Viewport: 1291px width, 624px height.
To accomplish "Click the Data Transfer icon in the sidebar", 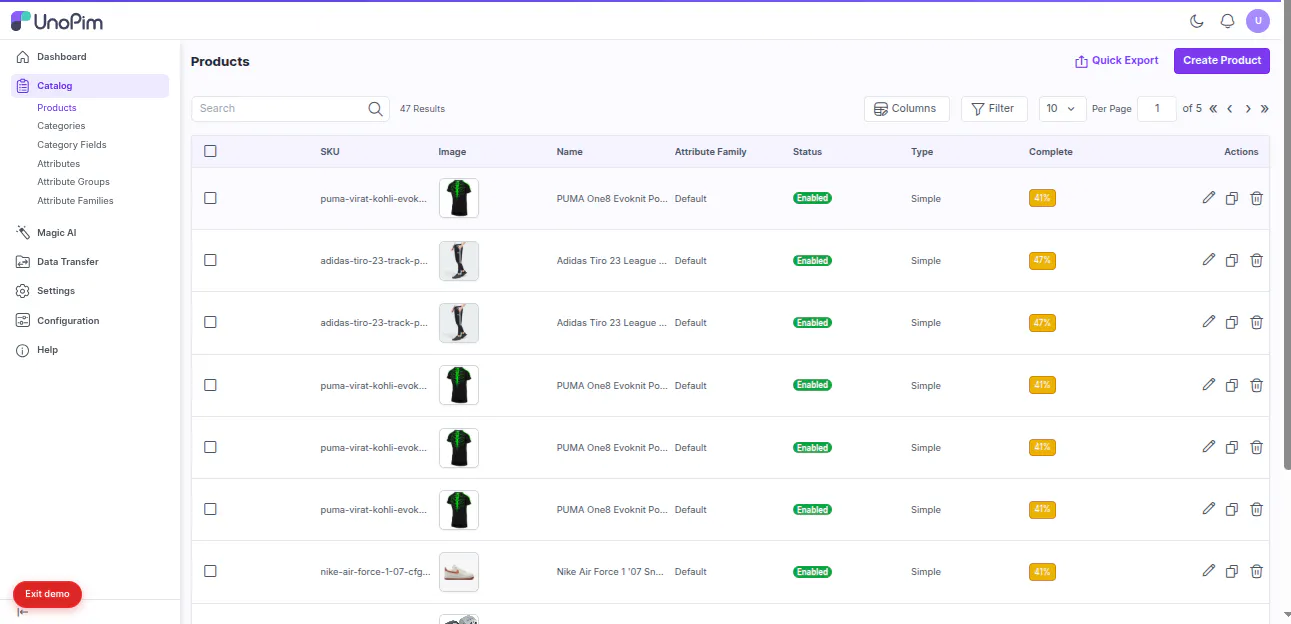I will point(23,262).
